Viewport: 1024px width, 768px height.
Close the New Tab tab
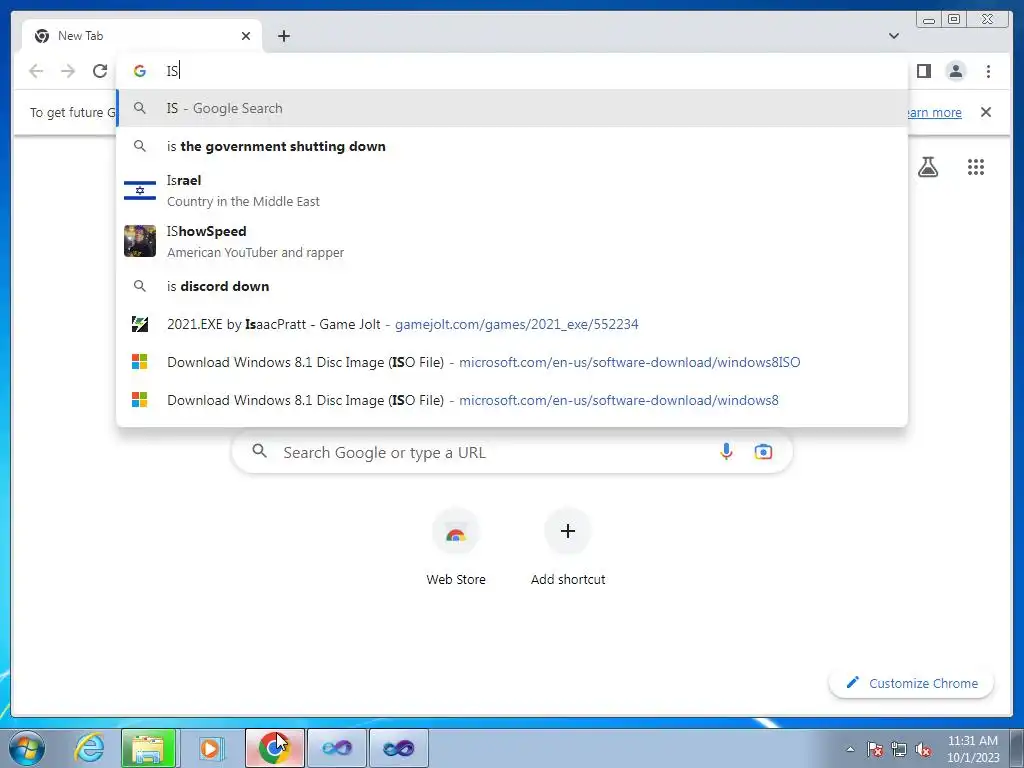coord(246,36)
